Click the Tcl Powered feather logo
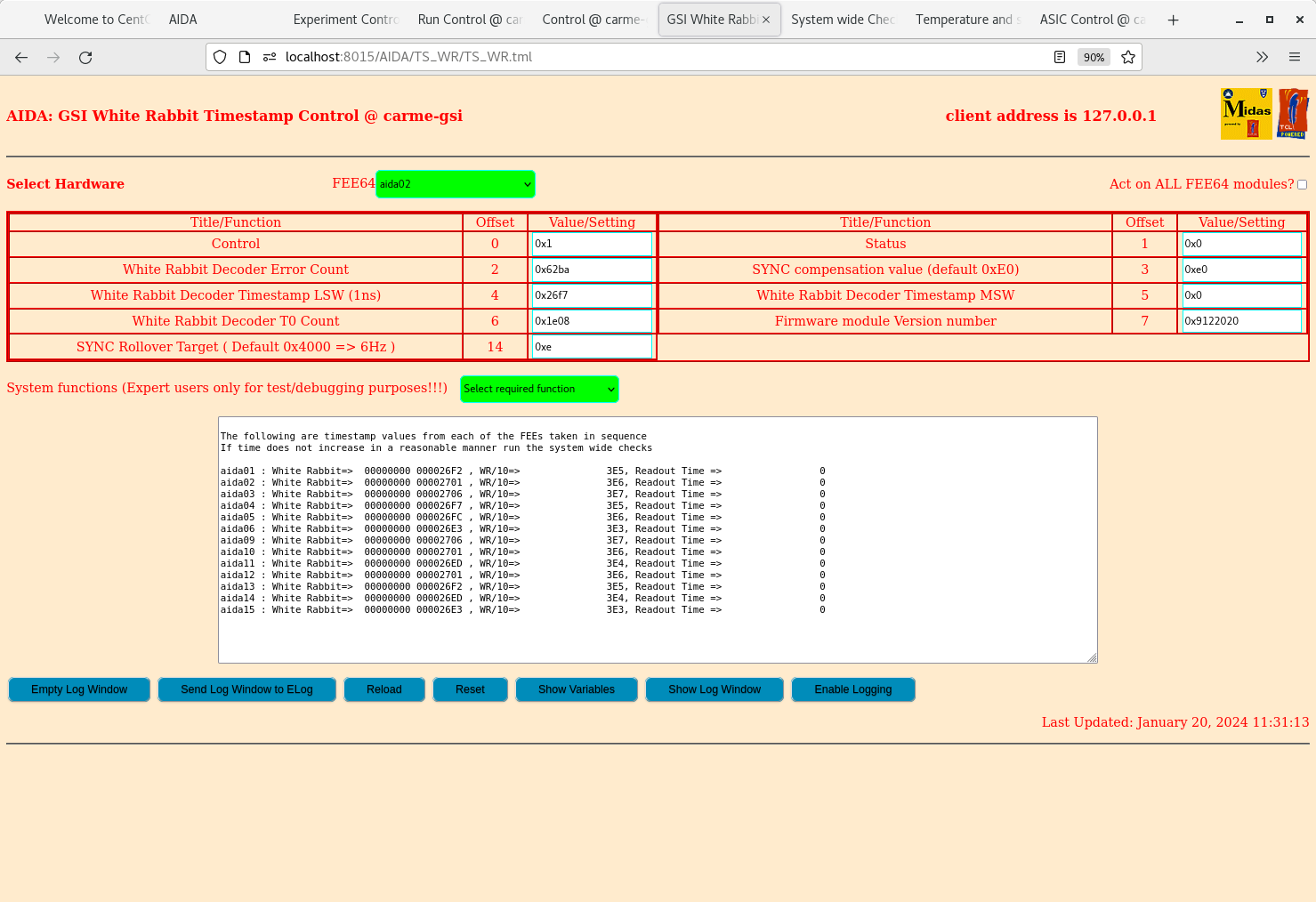This screenshot has height=902, width=1316. point(1293,114)
